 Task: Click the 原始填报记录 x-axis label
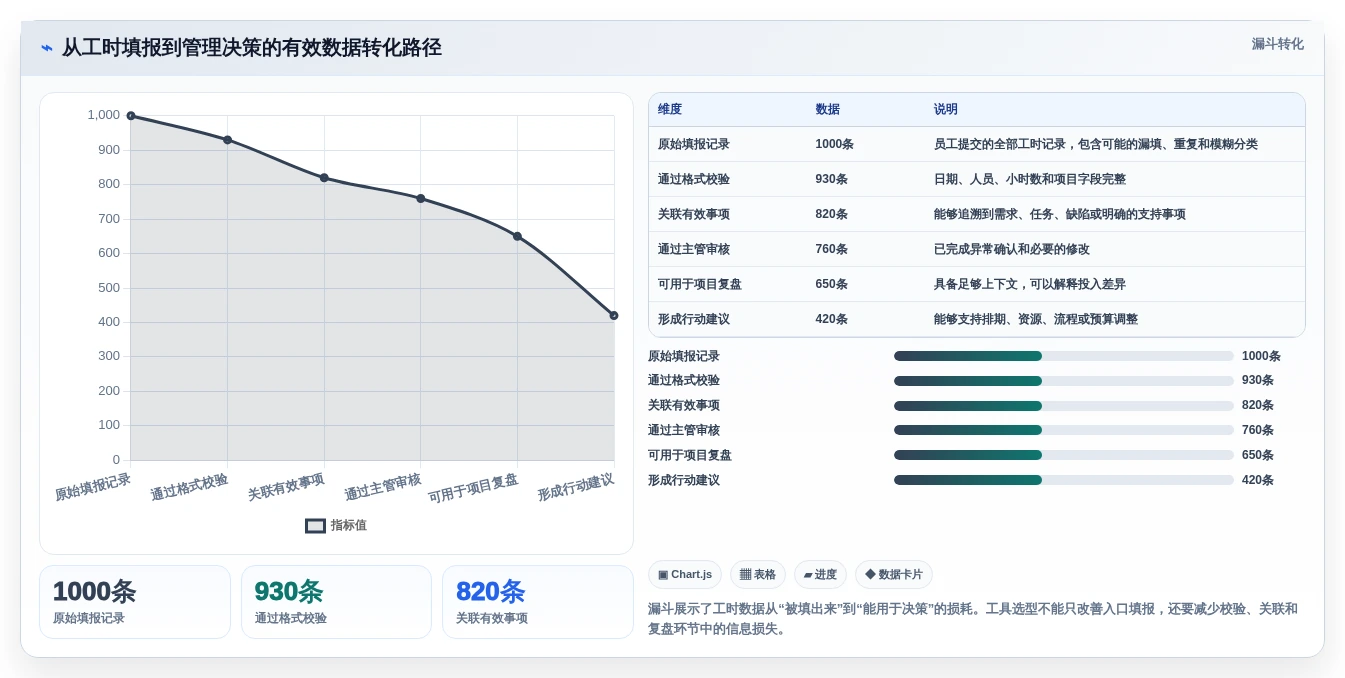click(93, 487)
